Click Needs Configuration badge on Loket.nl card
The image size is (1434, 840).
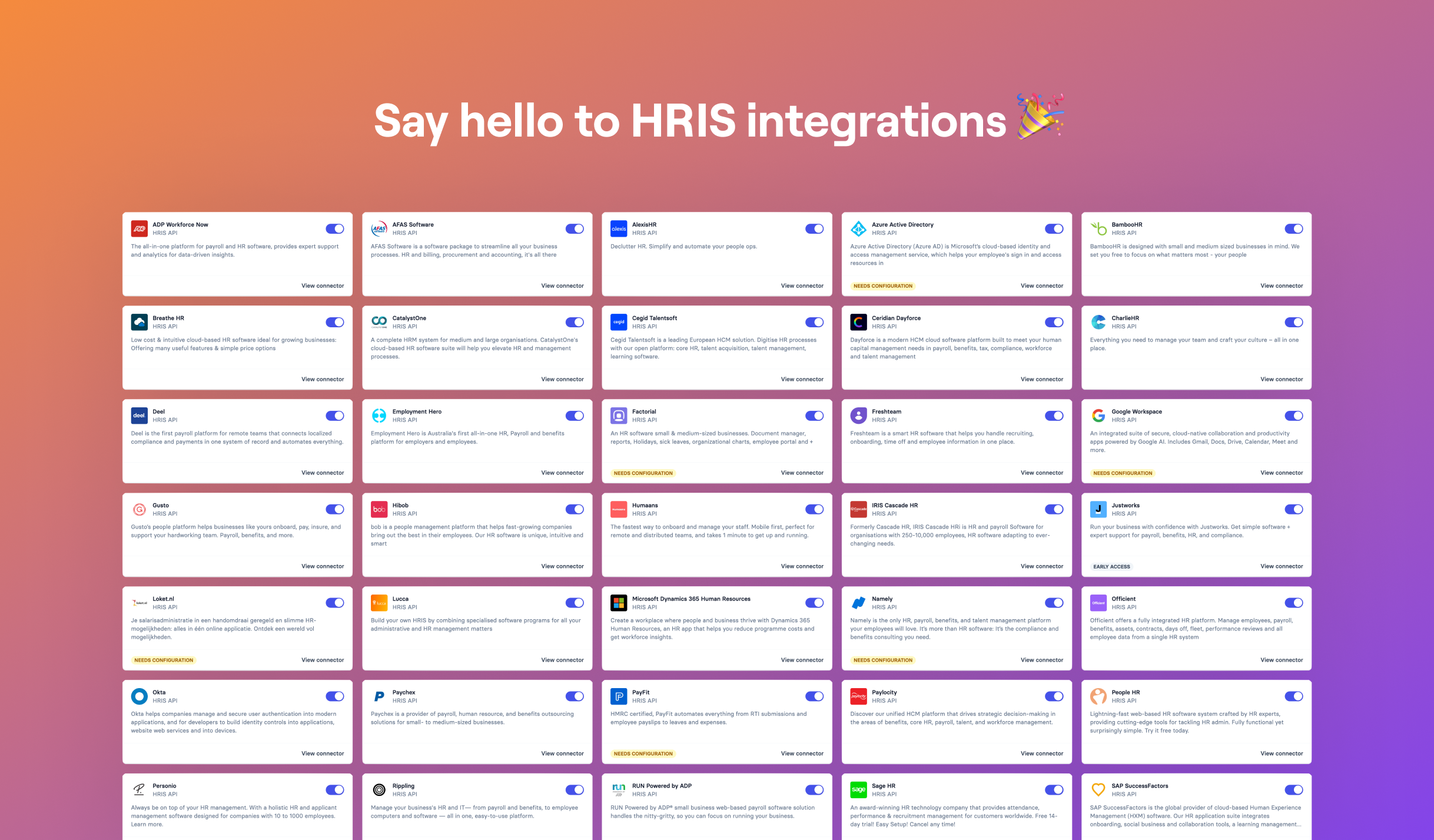click(x=164, y=660)
